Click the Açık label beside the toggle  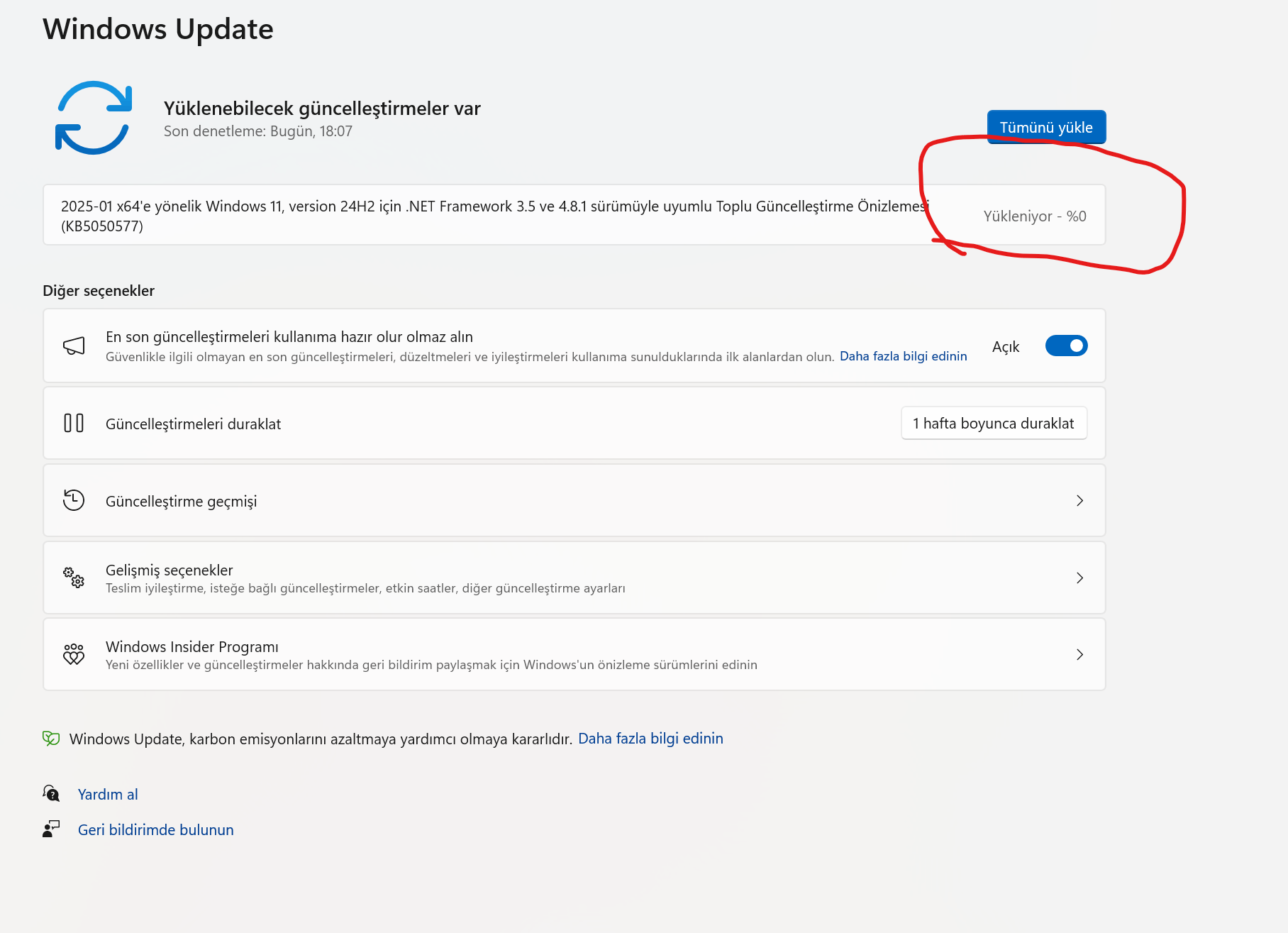pyautogui.click(x=1006, y=347)
